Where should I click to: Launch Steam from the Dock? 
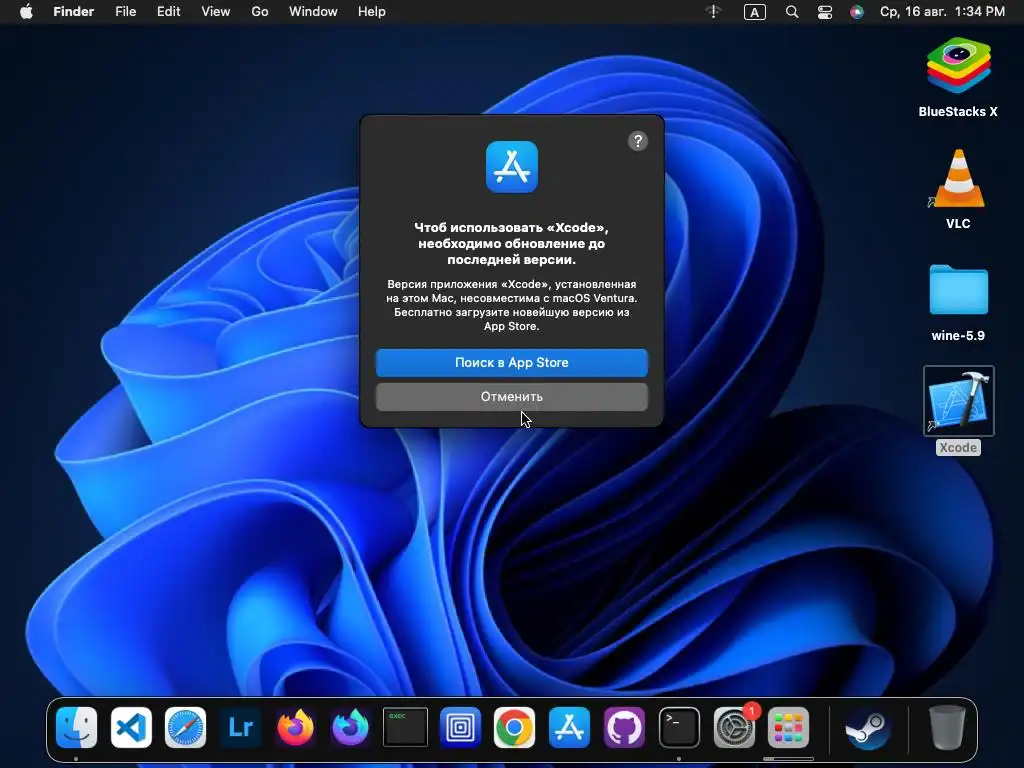(867, 727)
